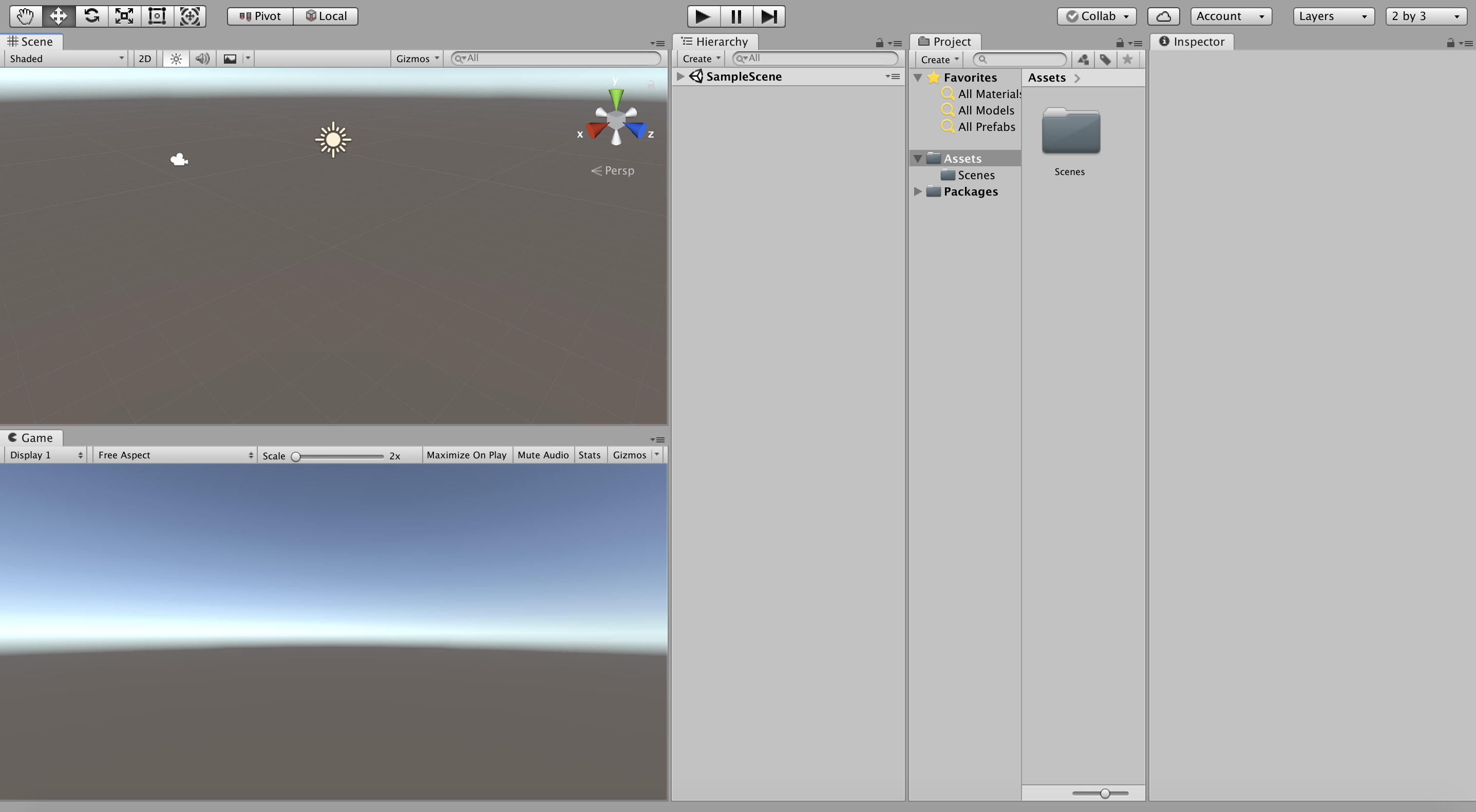
Task: Click the Directional Light sun gizmo
Action: [x=333, y=140]
